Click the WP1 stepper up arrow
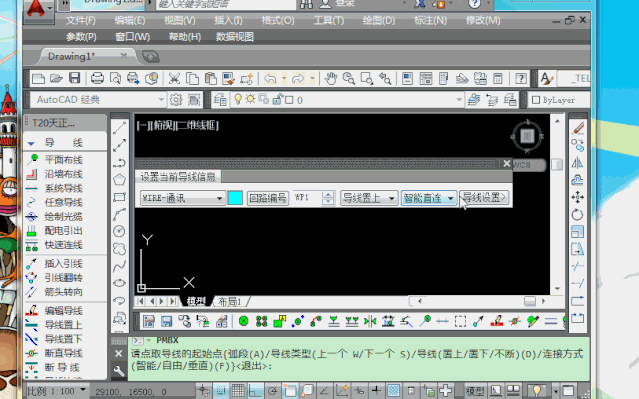 328,194
